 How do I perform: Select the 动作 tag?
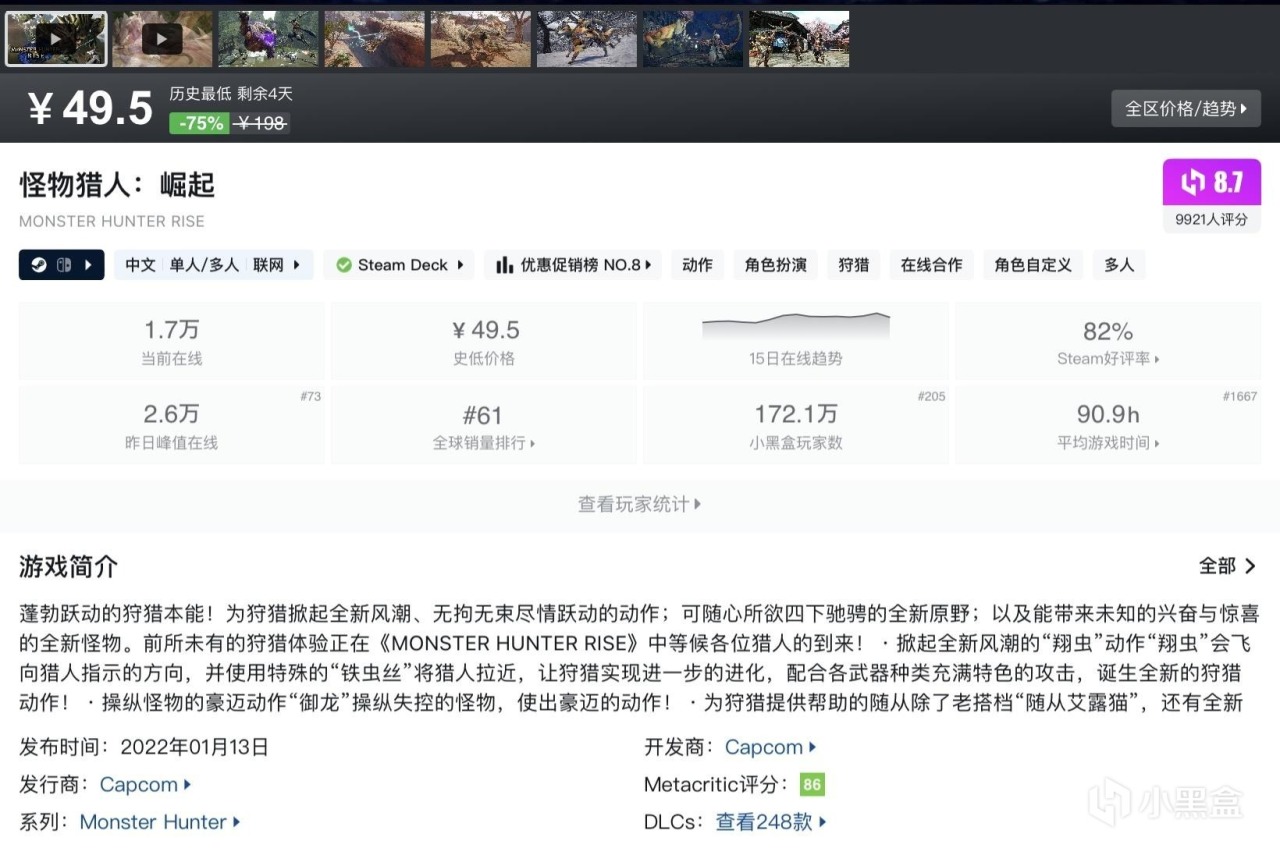pyautogui.click(x=697, y=265)
